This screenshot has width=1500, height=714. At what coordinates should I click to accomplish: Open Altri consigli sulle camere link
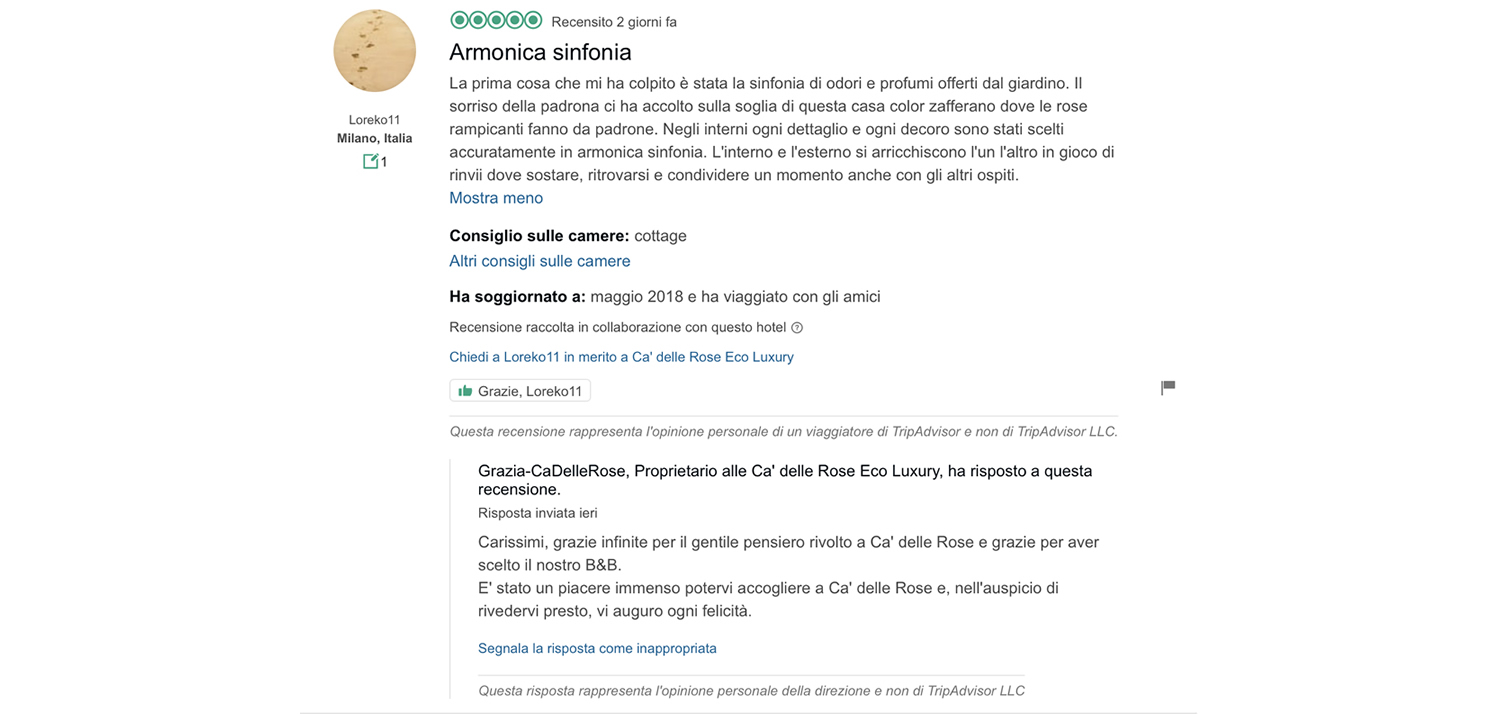[x=540, y=261]
